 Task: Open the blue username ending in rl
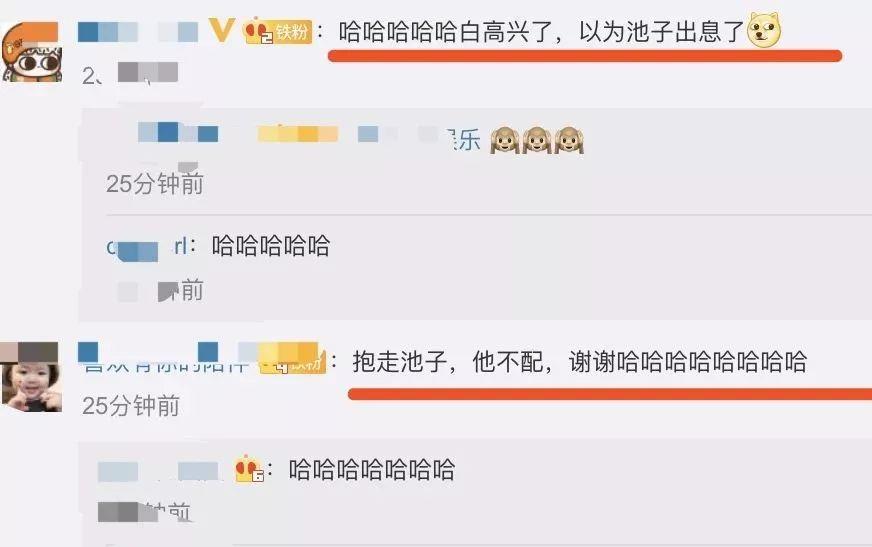point(147,247)
